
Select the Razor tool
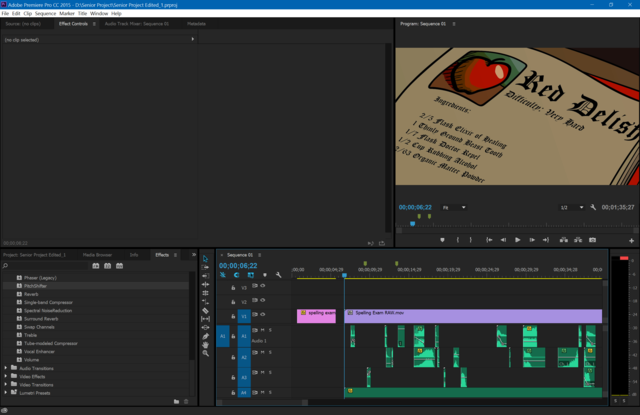(205, 311)
